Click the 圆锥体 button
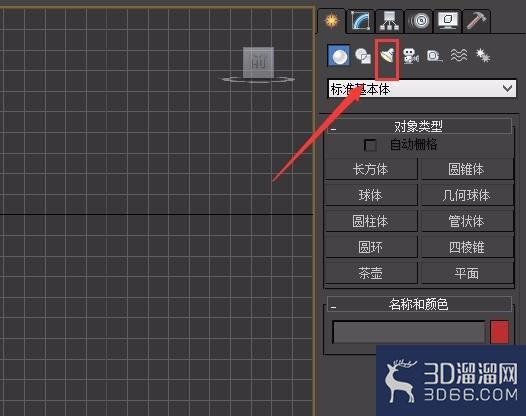Screen dimensions: 526x416 point(467,169)
